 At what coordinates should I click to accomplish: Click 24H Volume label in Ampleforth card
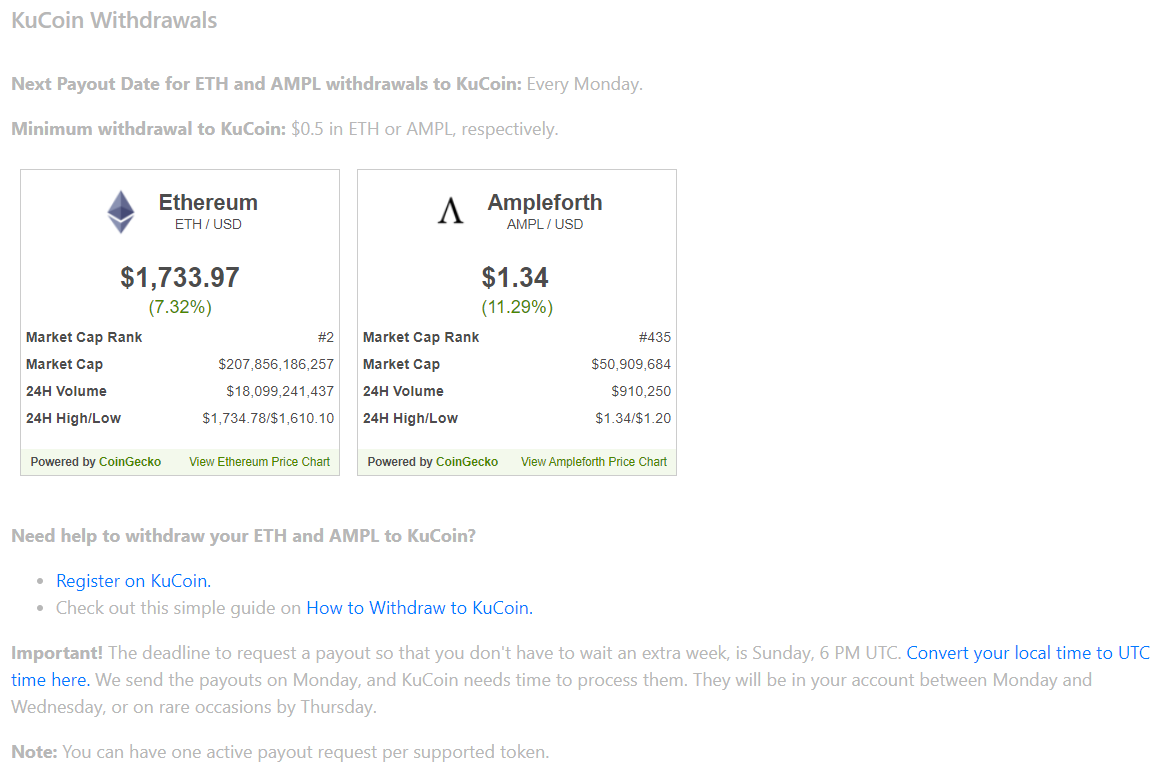click(x=403, y=391)
